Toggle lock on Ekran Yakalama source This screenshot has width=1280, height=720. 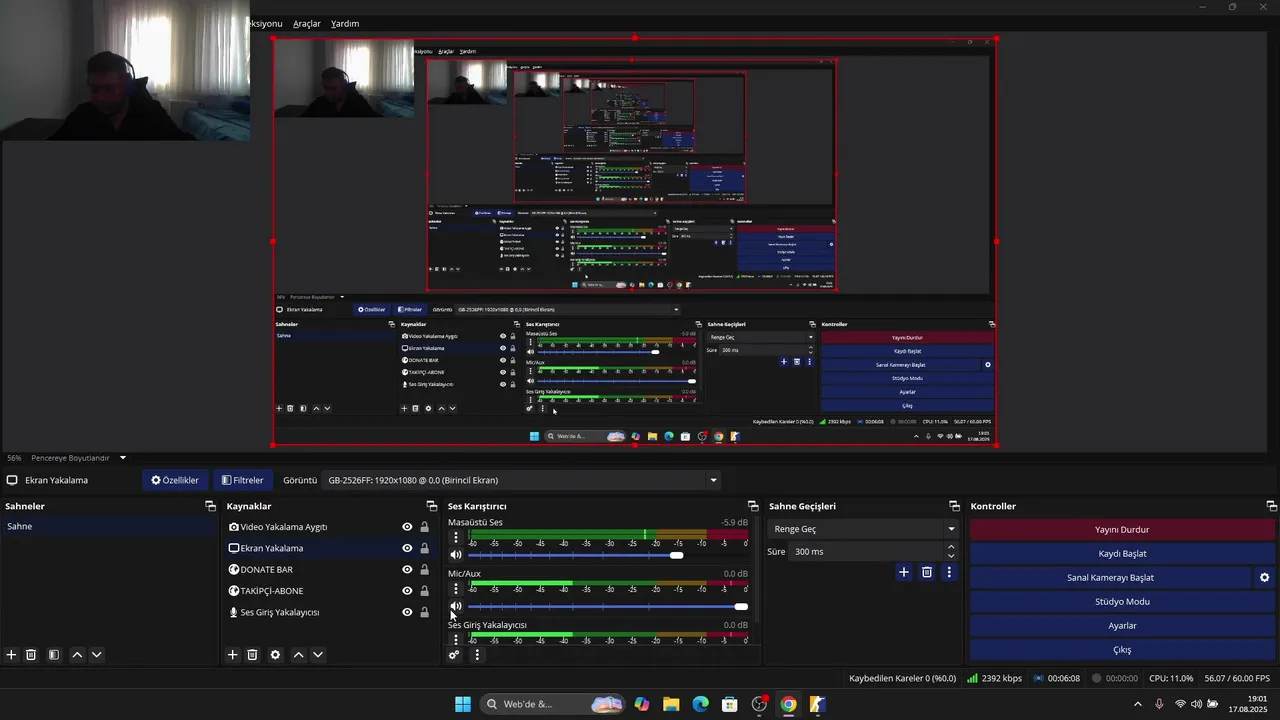[x=424, y=548]
